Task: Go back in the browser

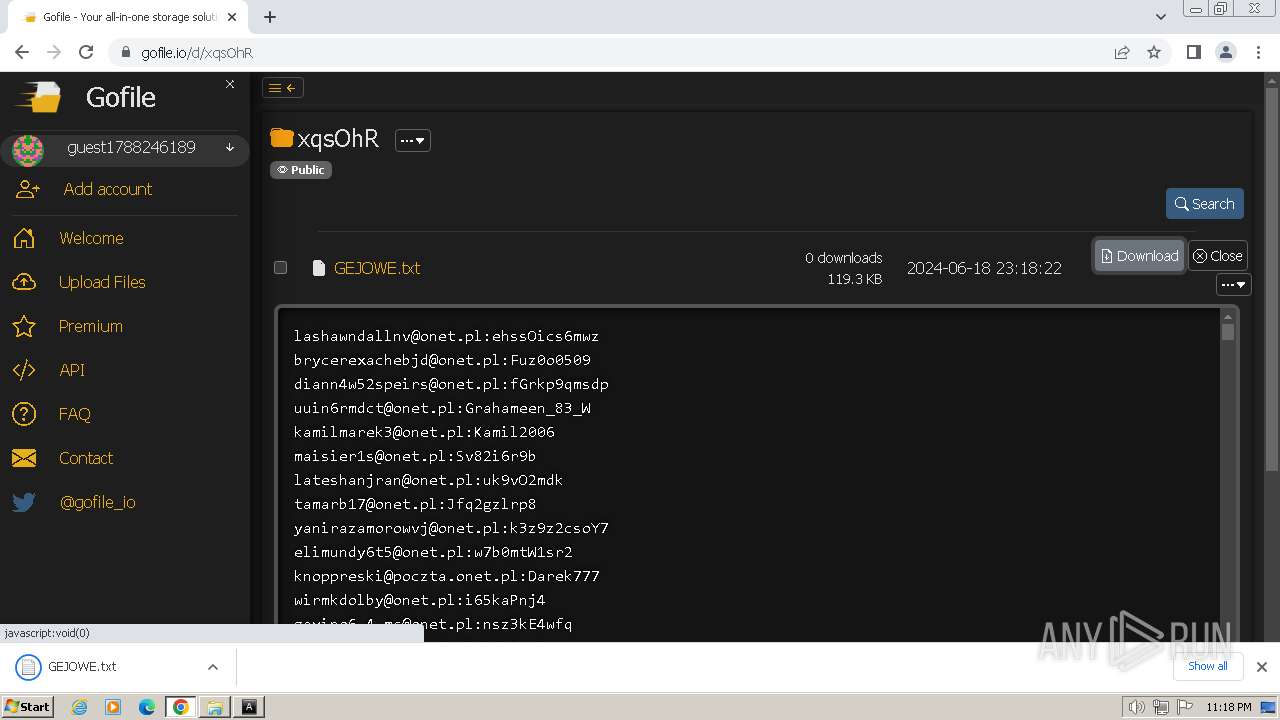Action: click(x=22, y=52)
